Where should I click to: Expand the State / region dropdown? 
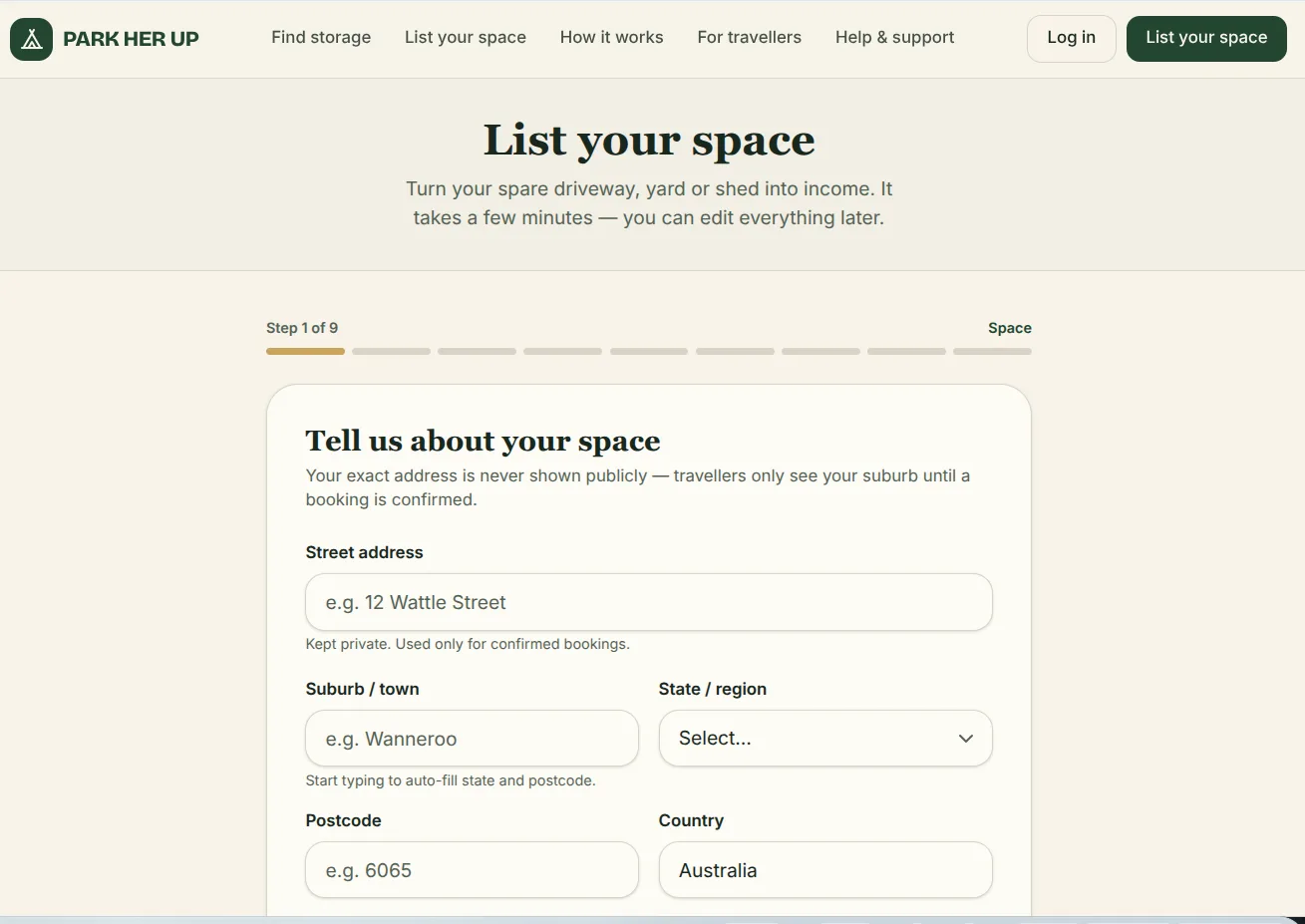[x=825, y=739]
